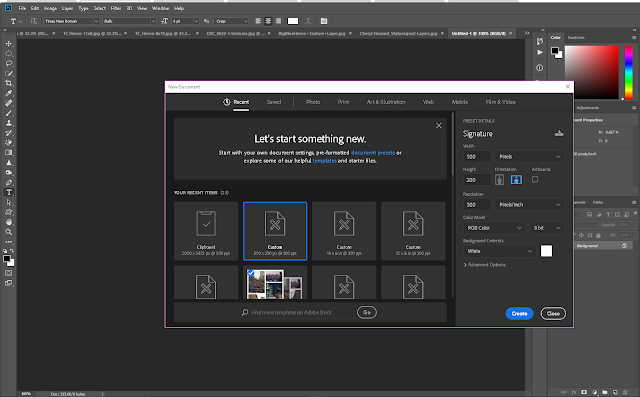
Task: Center text in options bar
Action: tap(268, 21)
